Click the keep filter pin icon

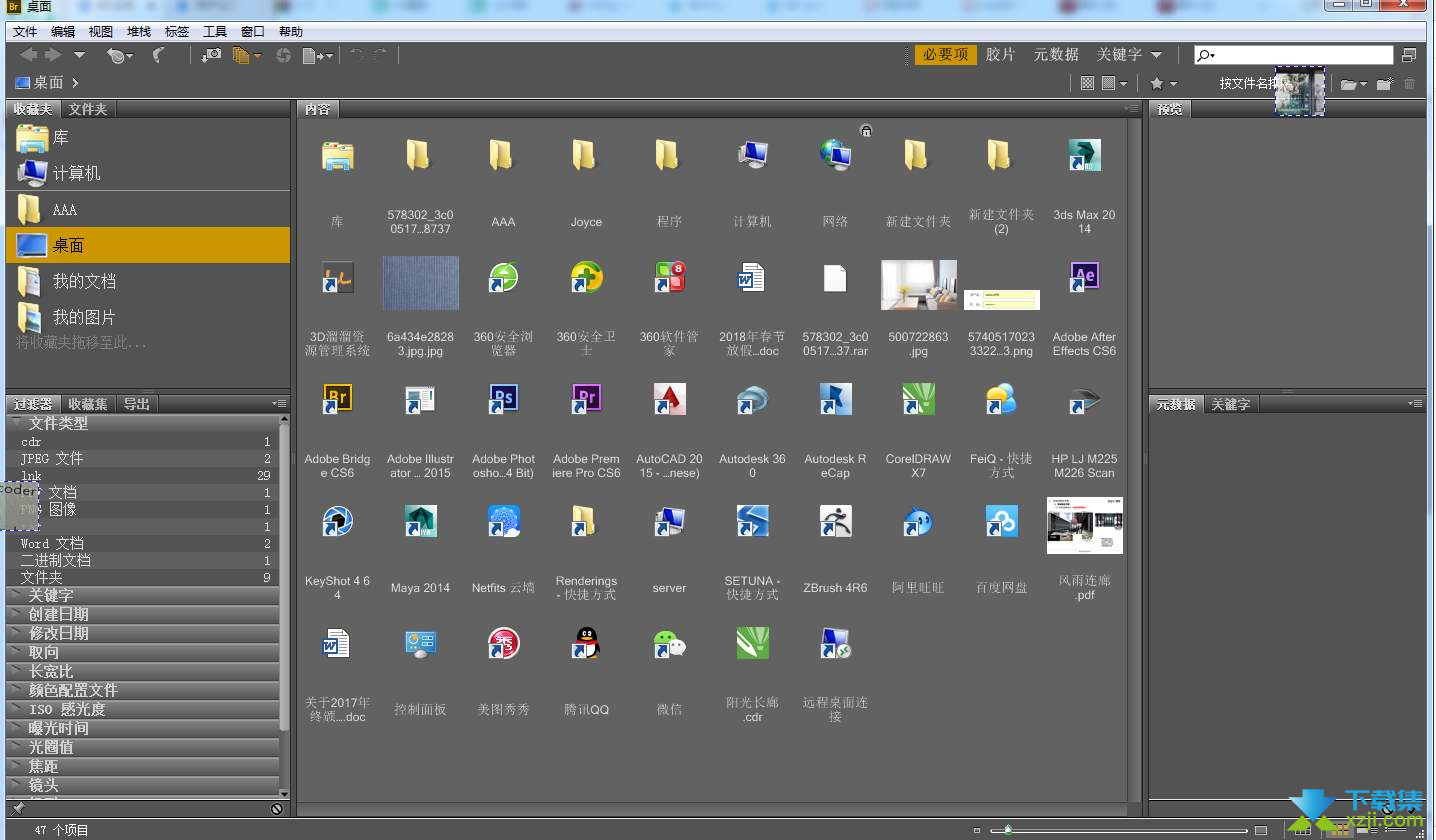(18, 808)
